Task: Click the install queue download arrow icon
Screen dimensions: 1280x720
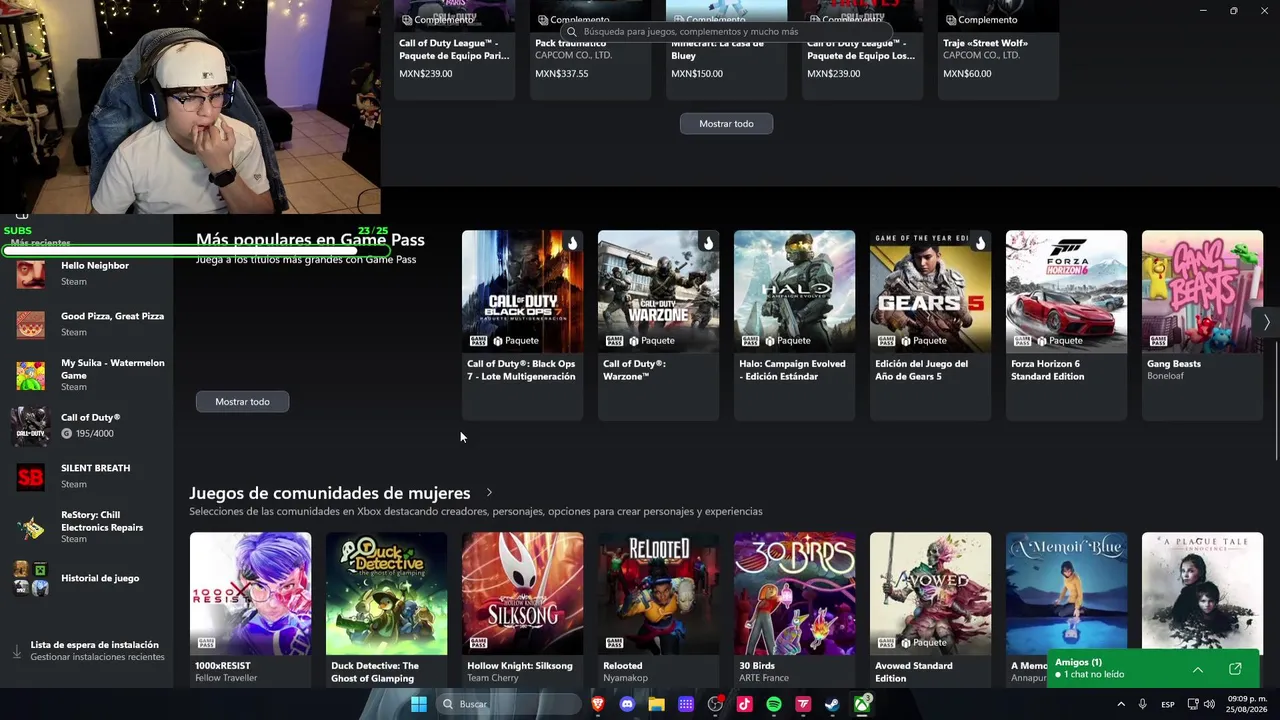Action: pyautogui.click(x=17, y=651)
